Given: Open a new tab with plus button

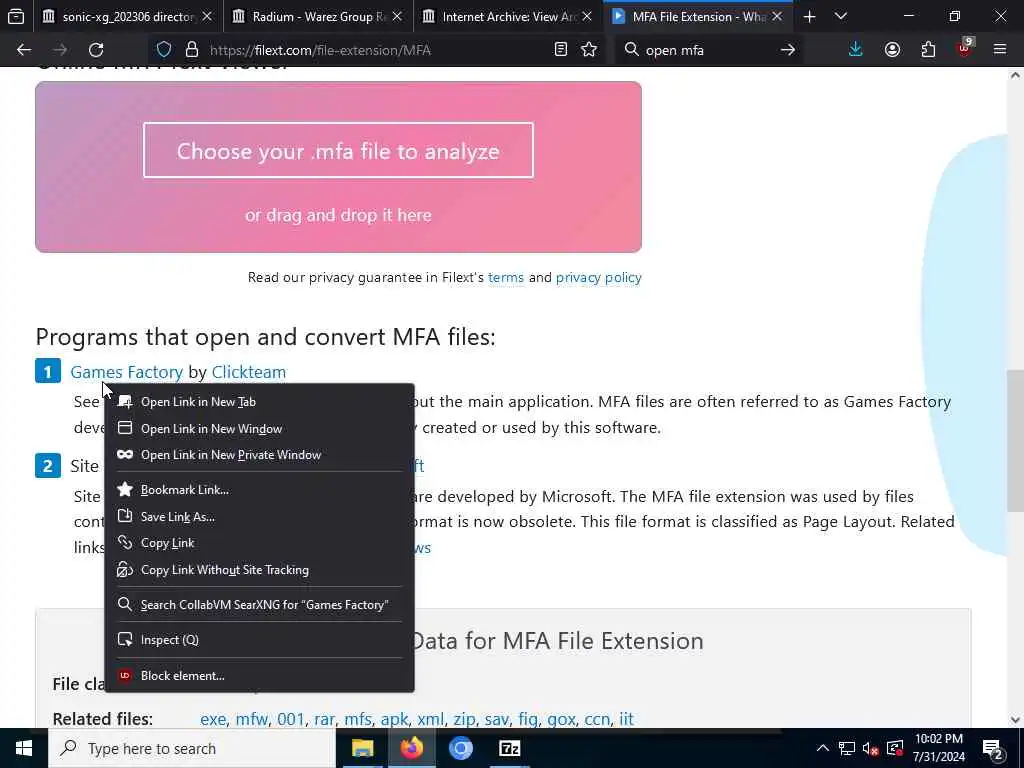Looking at the screenshot, I should click(809, 17).
